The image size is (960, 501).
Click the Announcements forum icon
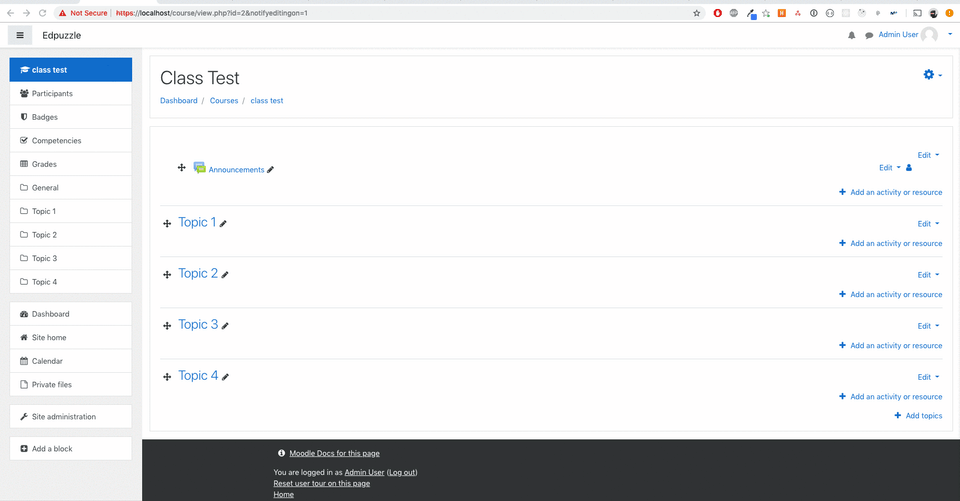[199, 168]
